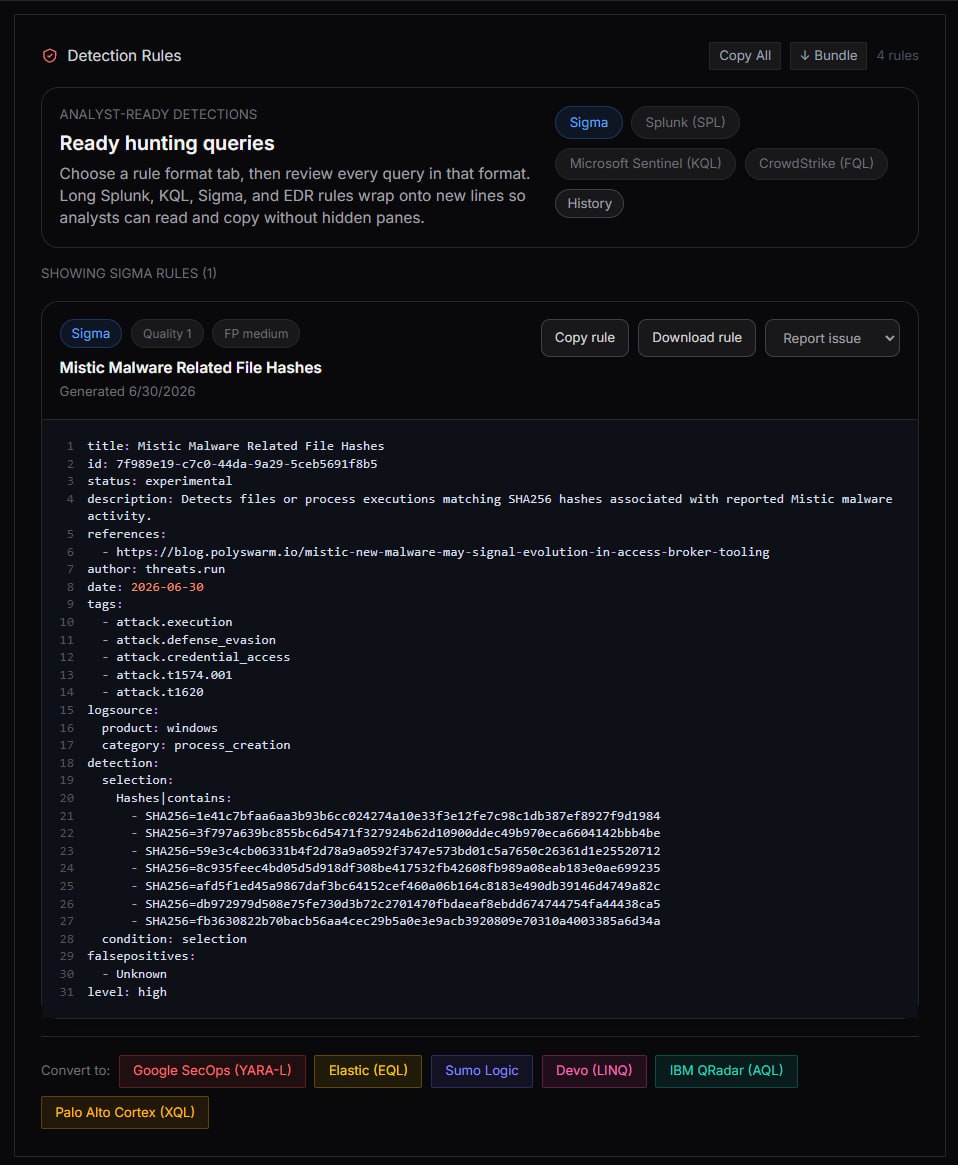Click the Detection Rules shield icon
The height and width of the screenshot is (1165, 958).
pos(50,56)
